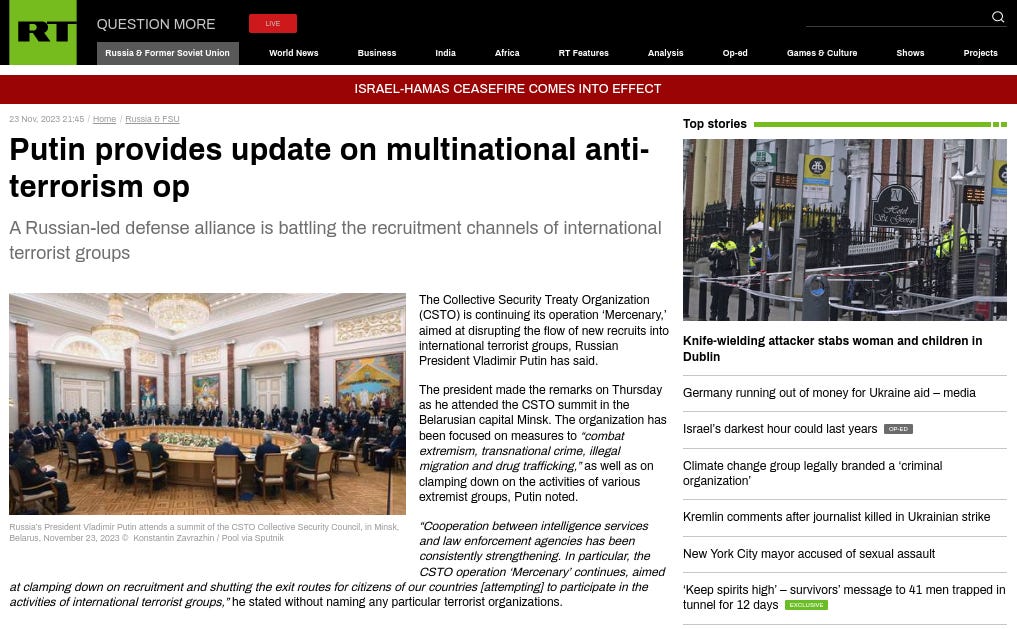Open New York City mayor accused story
Image resolution: width=1017 pixels, height=629 pixels.
click(x=809, y=554)
